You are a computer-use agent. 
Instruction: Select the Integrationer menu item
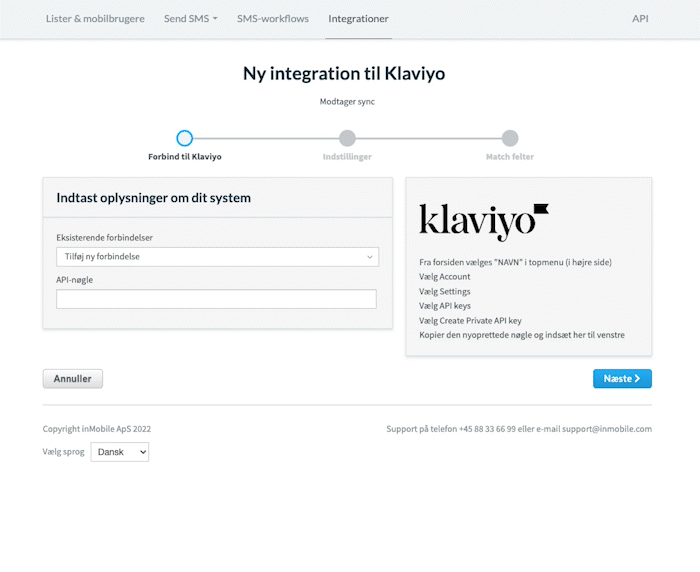click(x=358, y=19)
